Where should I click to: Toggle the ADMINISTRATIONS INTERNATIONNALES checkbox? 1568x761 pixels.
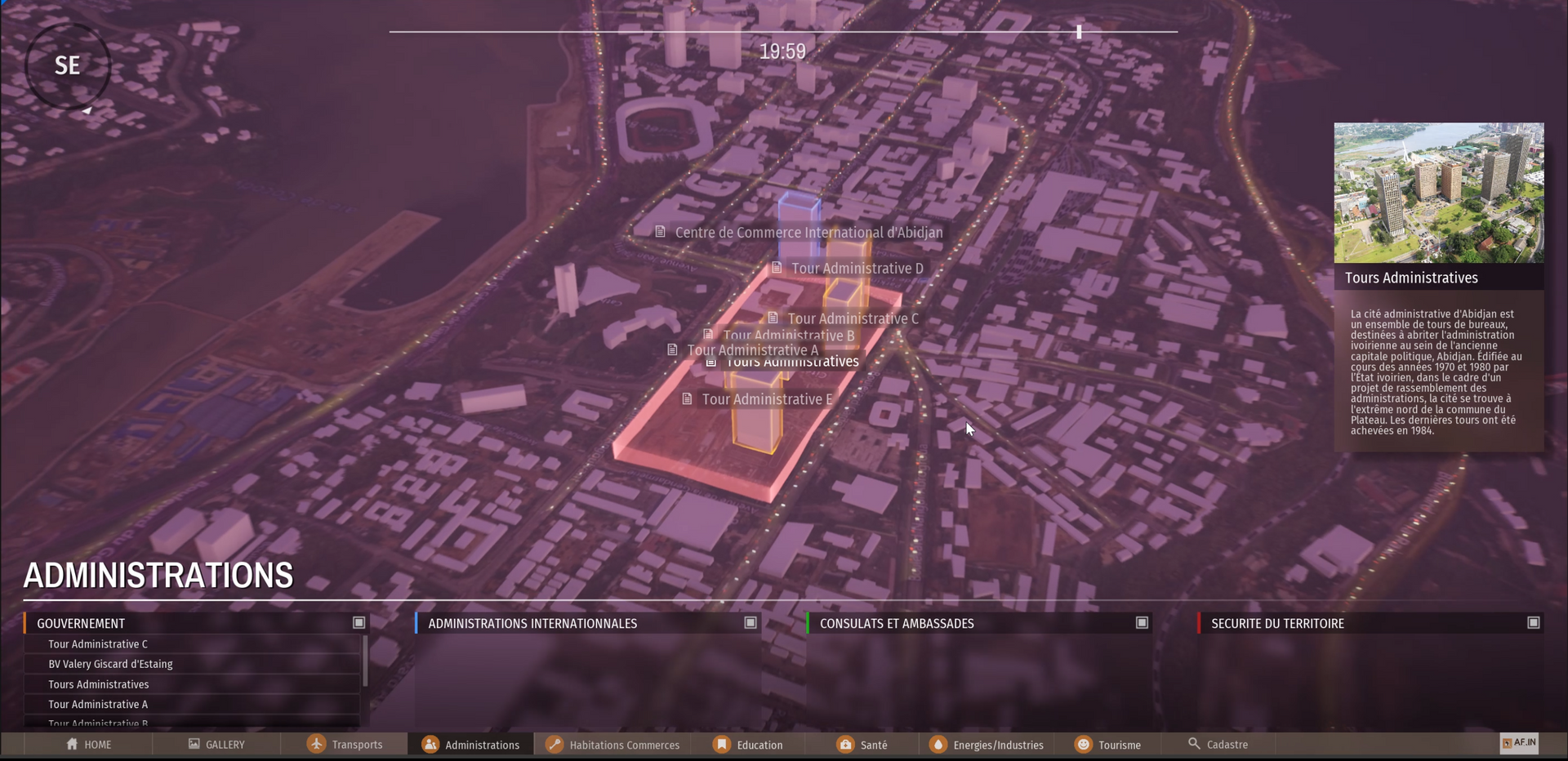pyautogui.click(x=751, y=622)
